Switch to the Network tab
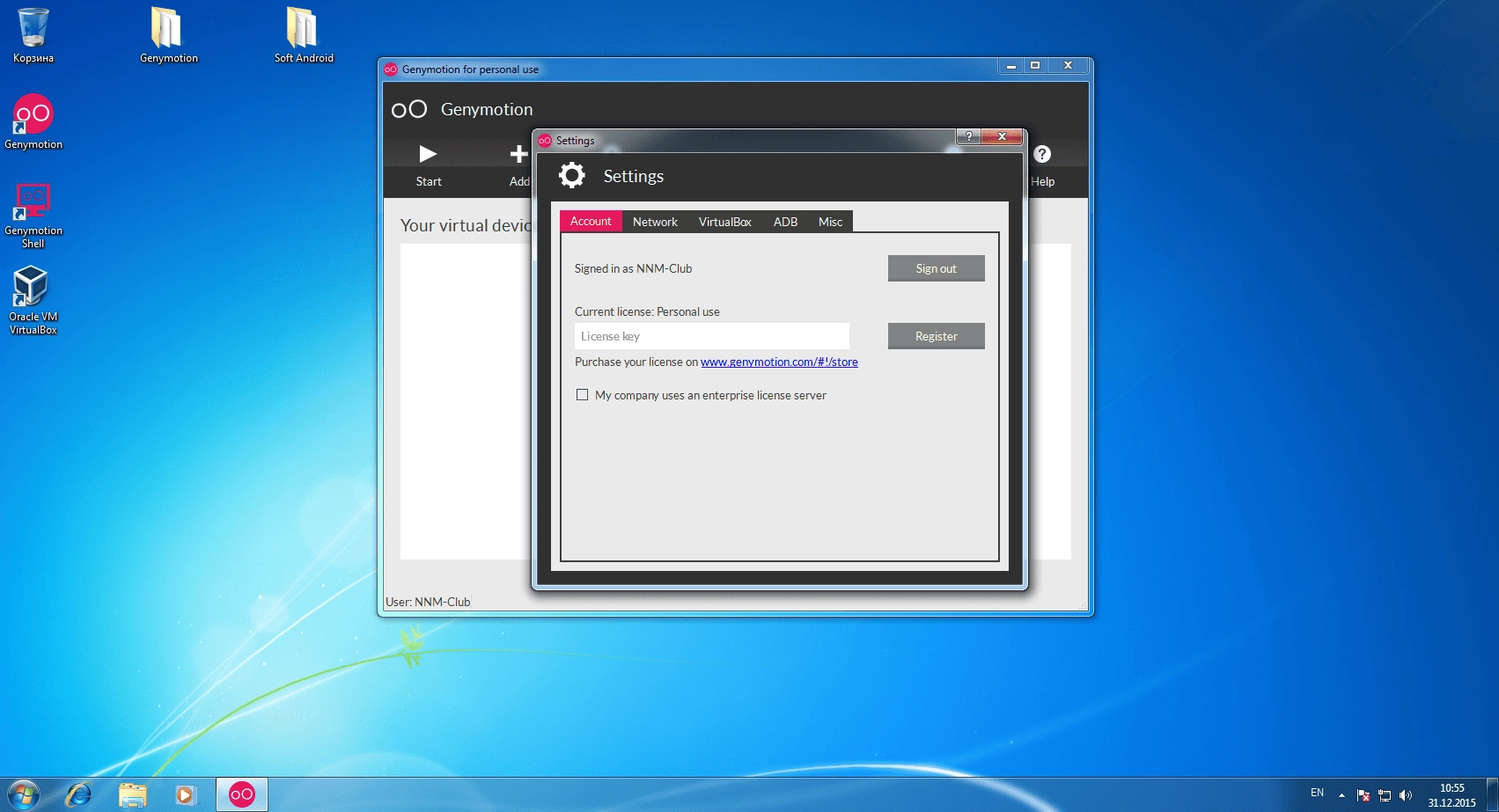Image resolution: width=1499 pixels, height=812 pixels. point(655,222)
